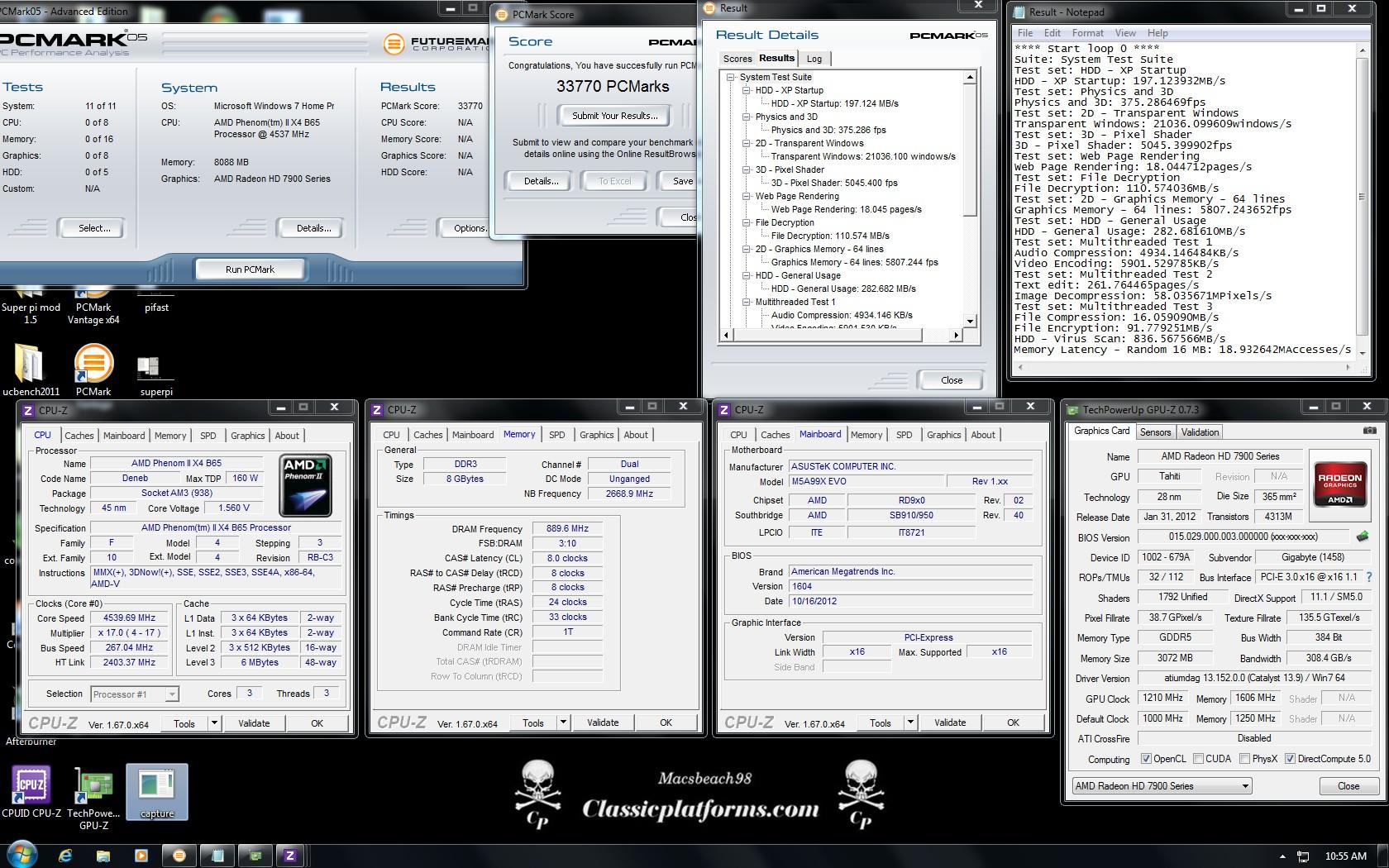Image resolution: width=1389 pixels, height=868 pixels.
Task: Collapse the Physics and 3D tree node
Action: tap(746, 117)
